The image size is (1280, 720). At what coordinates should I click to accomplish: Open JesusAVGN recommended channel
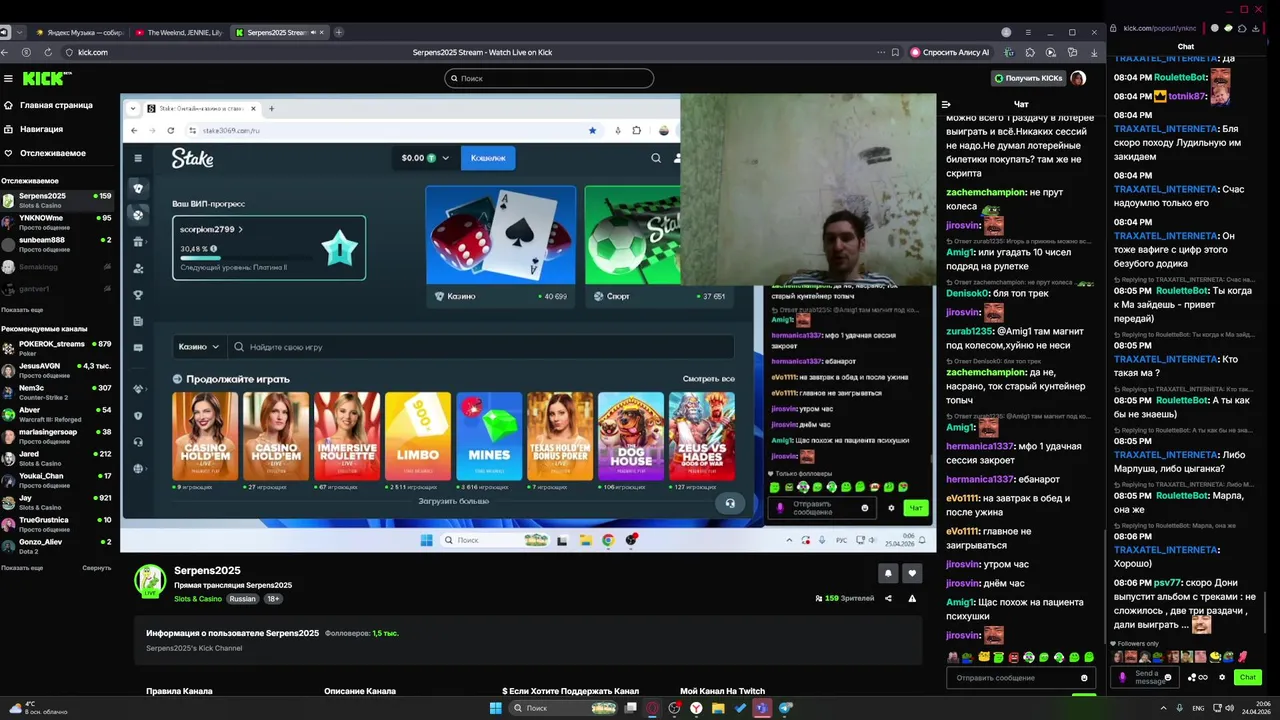[57, 370]
